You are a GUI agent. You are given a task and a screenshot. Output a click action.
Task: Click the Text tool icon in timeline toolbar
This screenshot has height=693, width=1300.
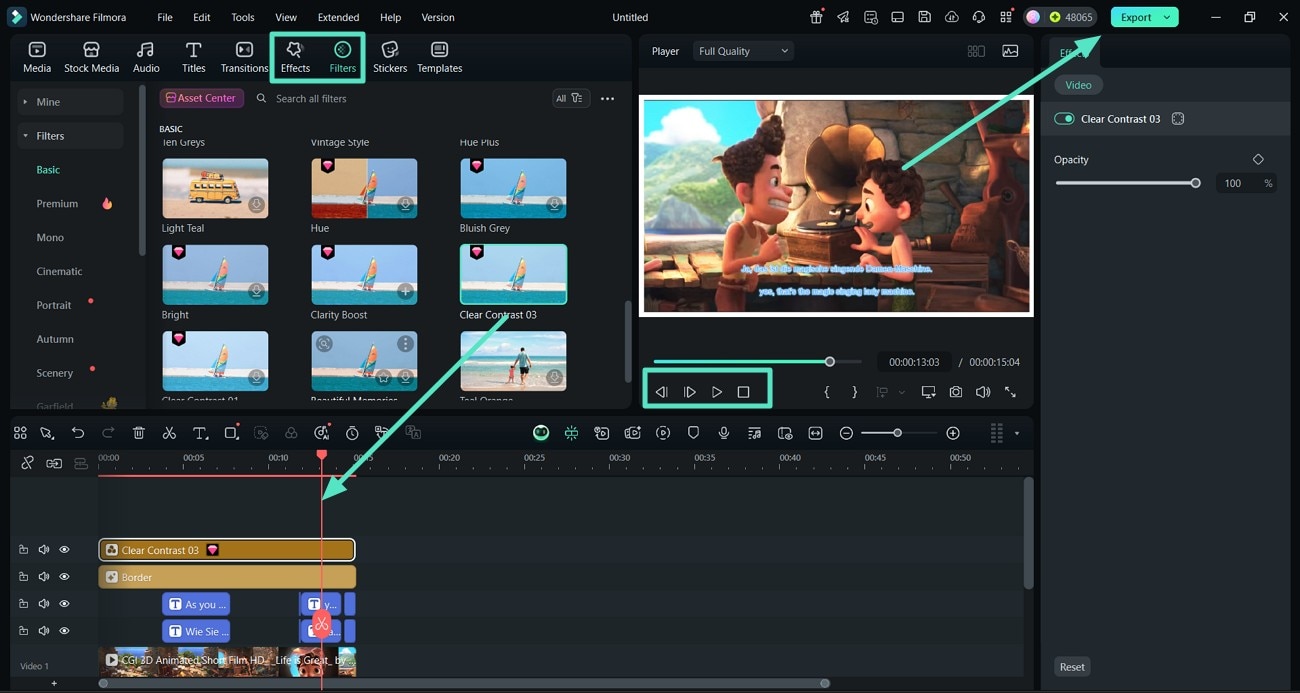(200, 433)
